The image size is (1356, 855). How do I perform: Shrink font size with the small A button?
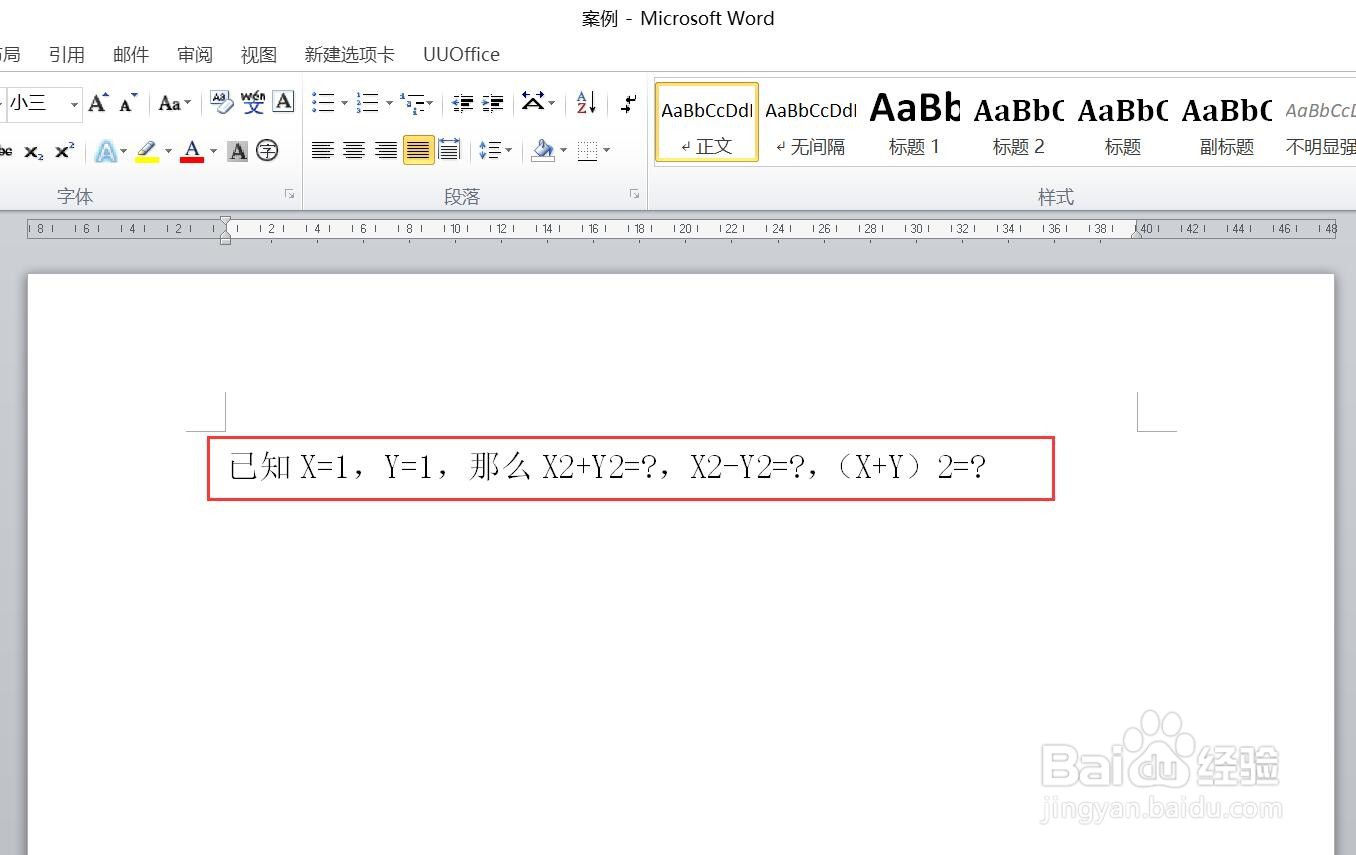(128, 103)
